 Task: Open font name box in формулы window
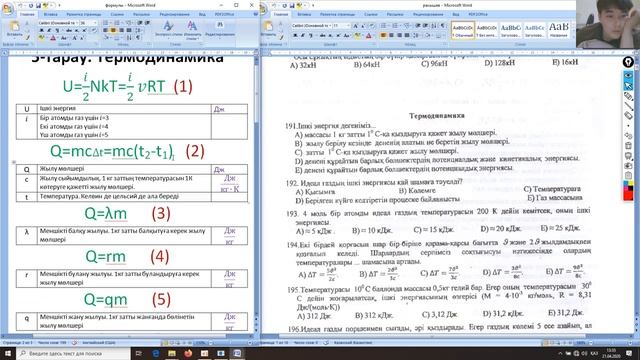tap(57, 23)
